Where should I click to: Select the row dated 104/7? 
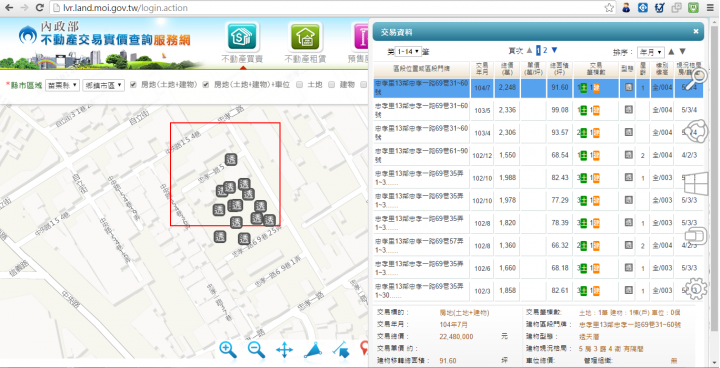[x=538, y=88]
